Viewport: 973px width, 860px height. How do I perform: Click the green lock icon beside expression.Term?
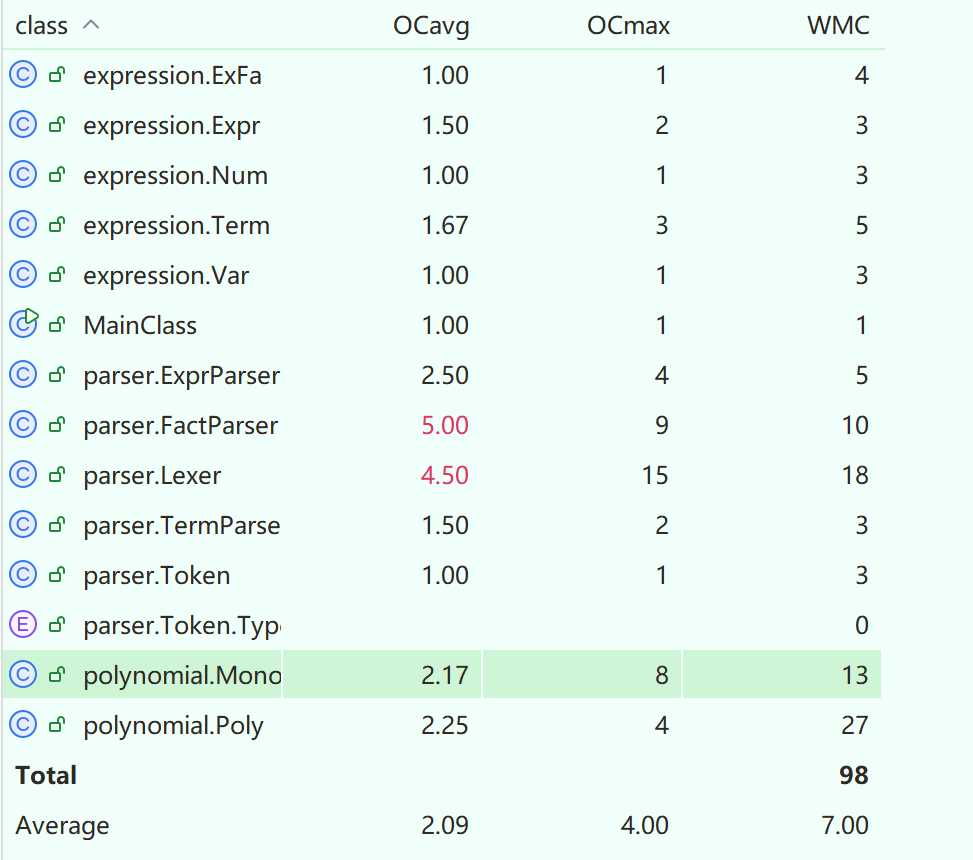(x=58, y=226)
